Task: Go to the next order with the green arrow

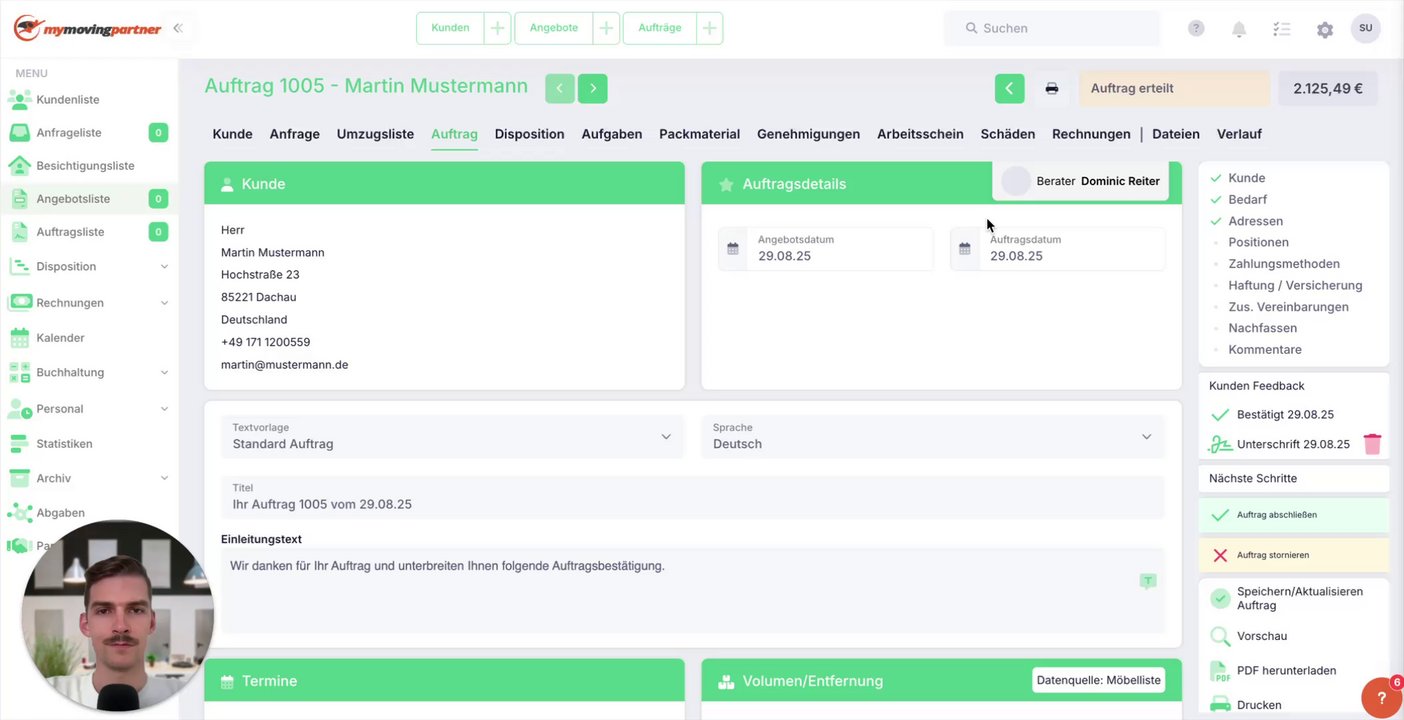Action: tap(592, 88)
